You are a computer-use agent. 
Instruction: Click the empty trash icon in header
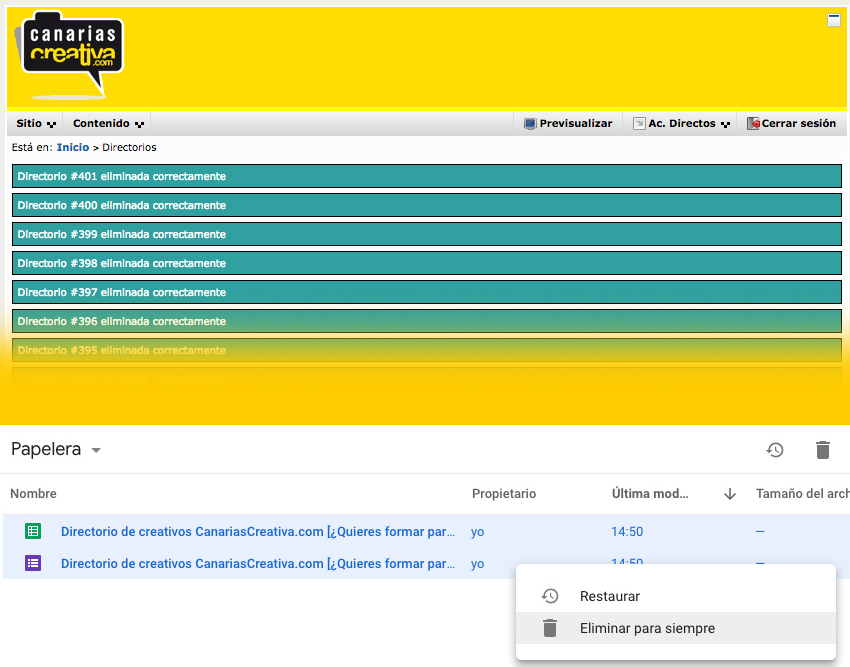pyautogui.click(x=822, y=450)
